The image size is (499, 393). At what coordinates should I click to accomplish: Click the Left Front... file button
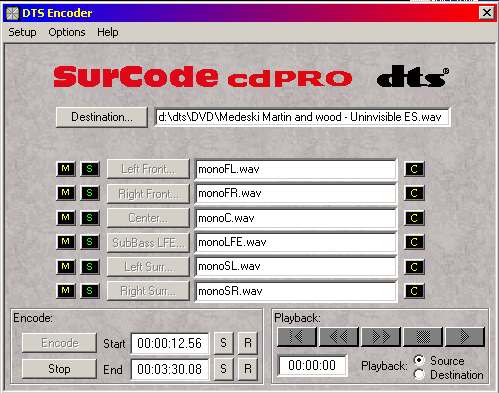[x=148, y=169]
